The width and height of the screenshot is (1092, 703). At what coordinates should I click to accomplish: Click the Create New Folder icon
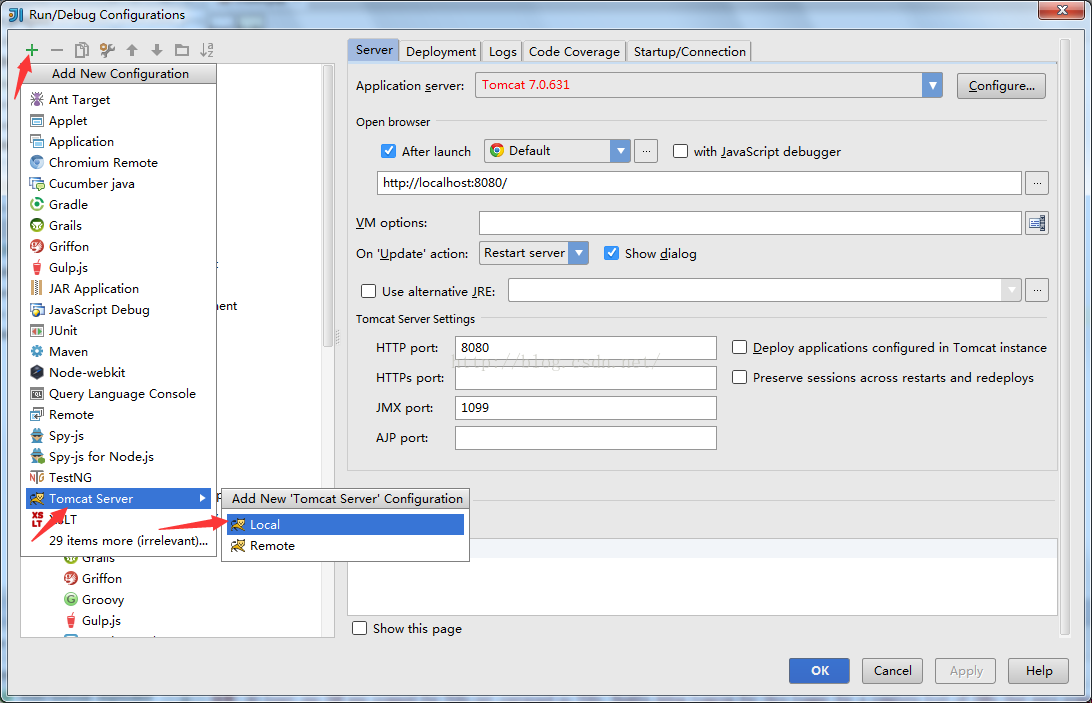coord(182,50)
